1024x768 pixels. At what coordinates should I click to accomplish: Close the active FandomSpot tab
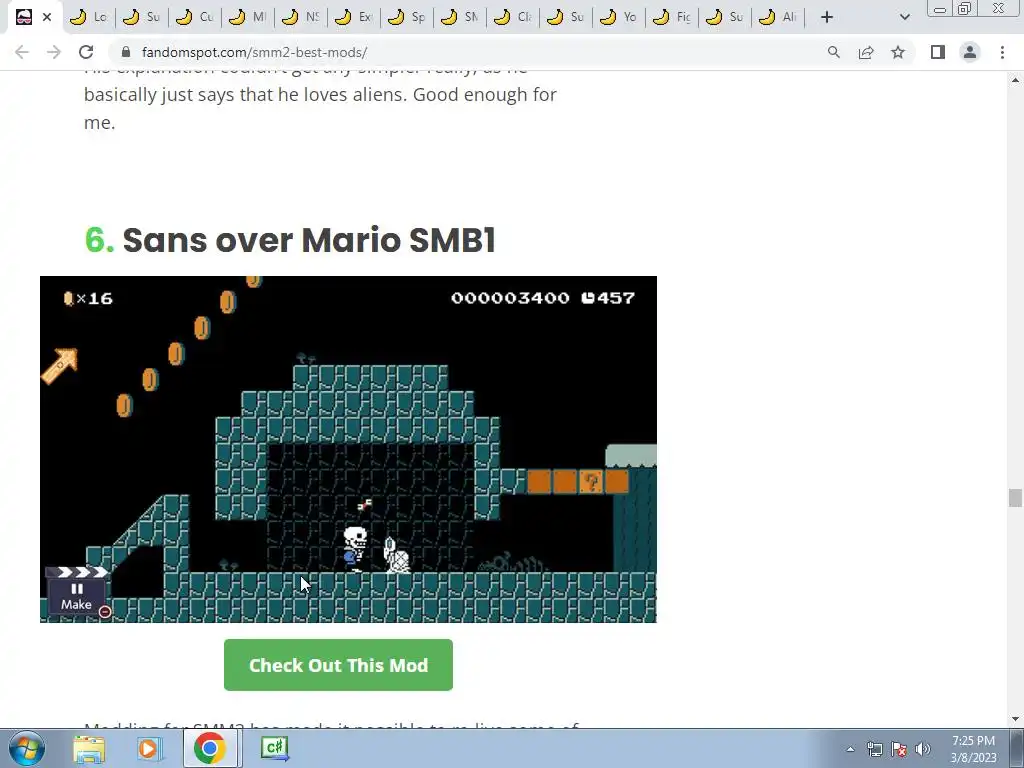[x=46, y=18]
